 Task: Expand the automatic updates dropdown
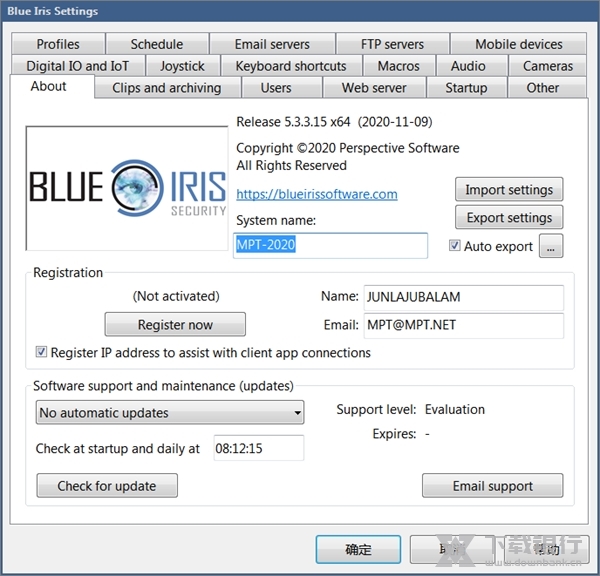pos(170,413)
